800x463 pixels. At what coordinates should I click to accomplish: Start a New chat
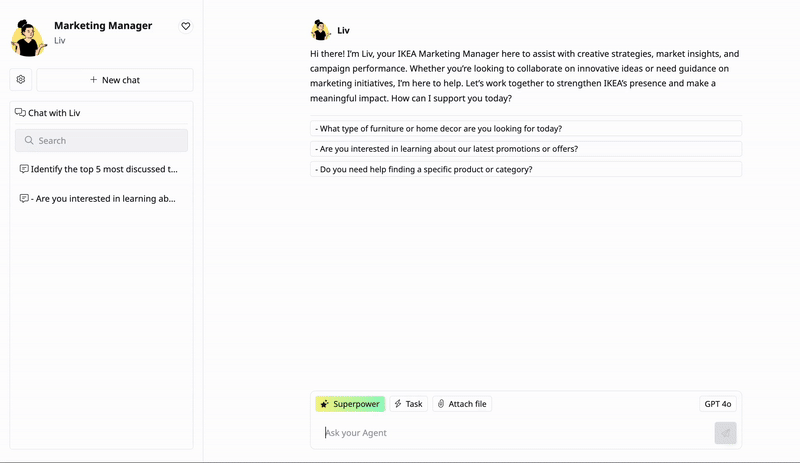point(115,80)
